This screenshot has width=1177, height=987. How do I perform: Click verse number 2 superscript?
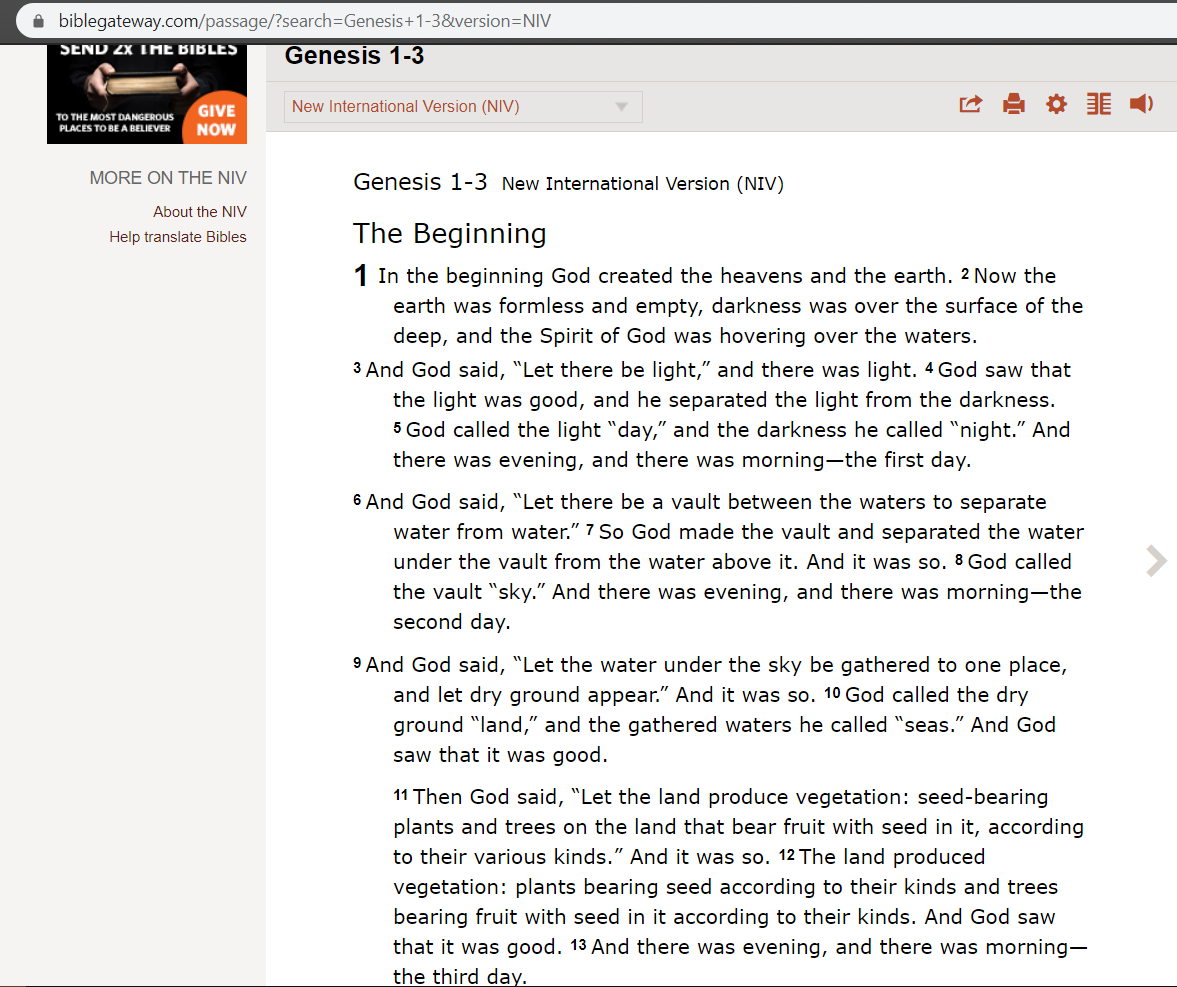(x=965, y=273)
